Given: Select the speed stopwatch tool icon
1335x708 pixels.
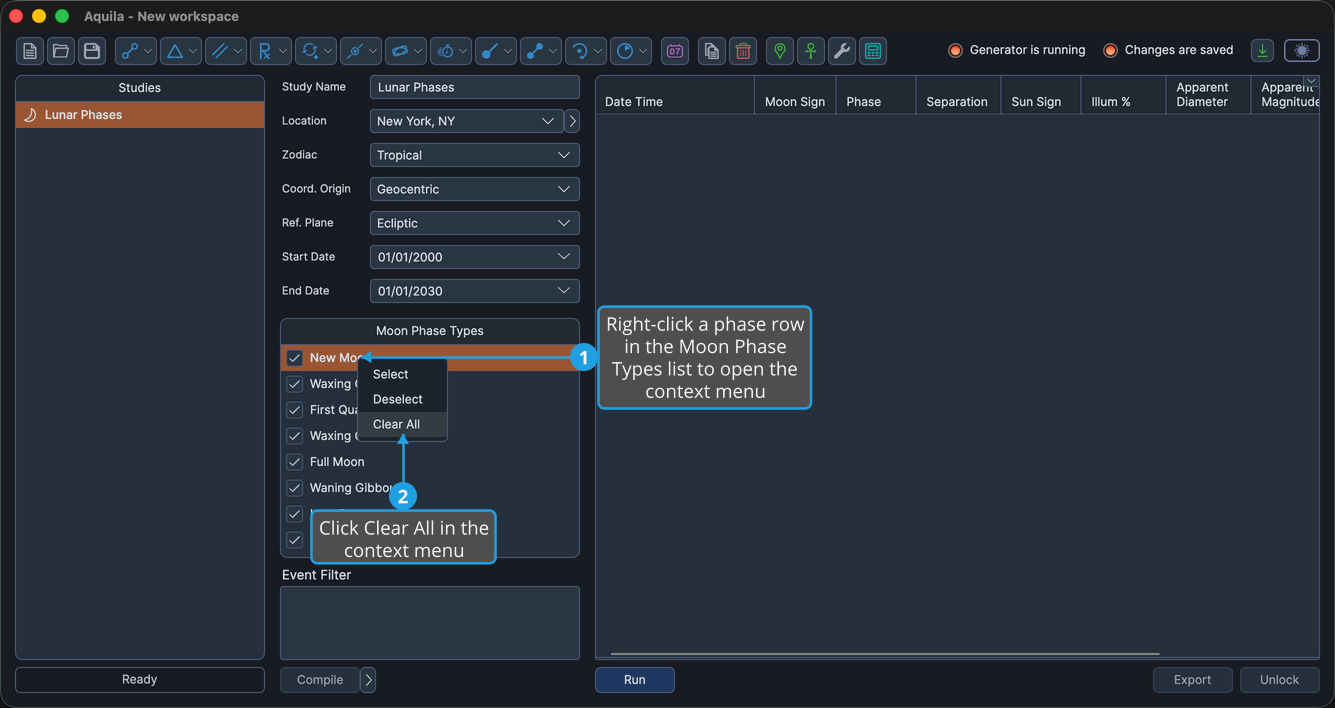Looking at the screenshot, I should click(445, 51).
